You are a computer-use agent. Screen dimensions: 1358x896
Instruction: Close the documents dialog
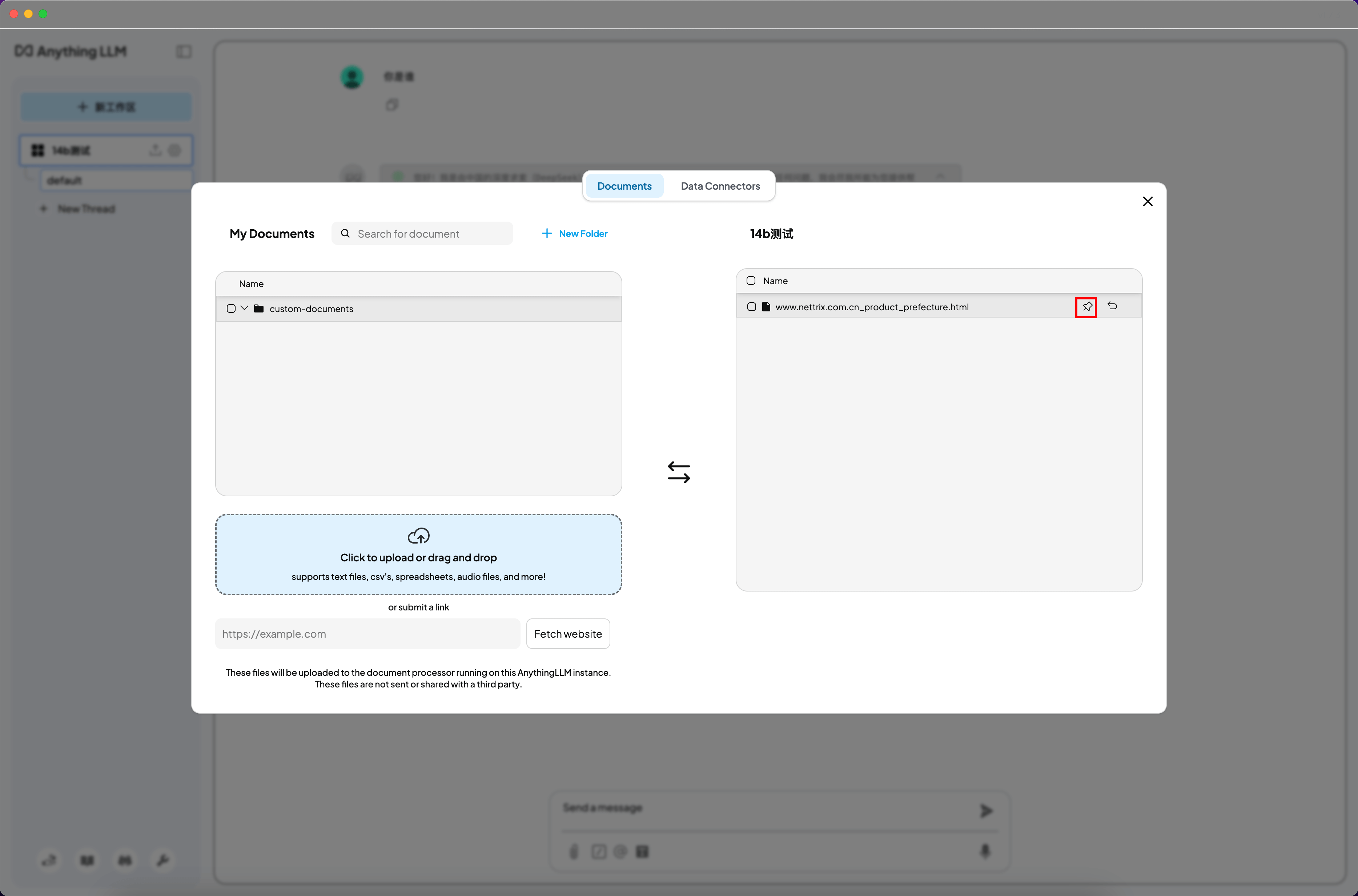1147,202
